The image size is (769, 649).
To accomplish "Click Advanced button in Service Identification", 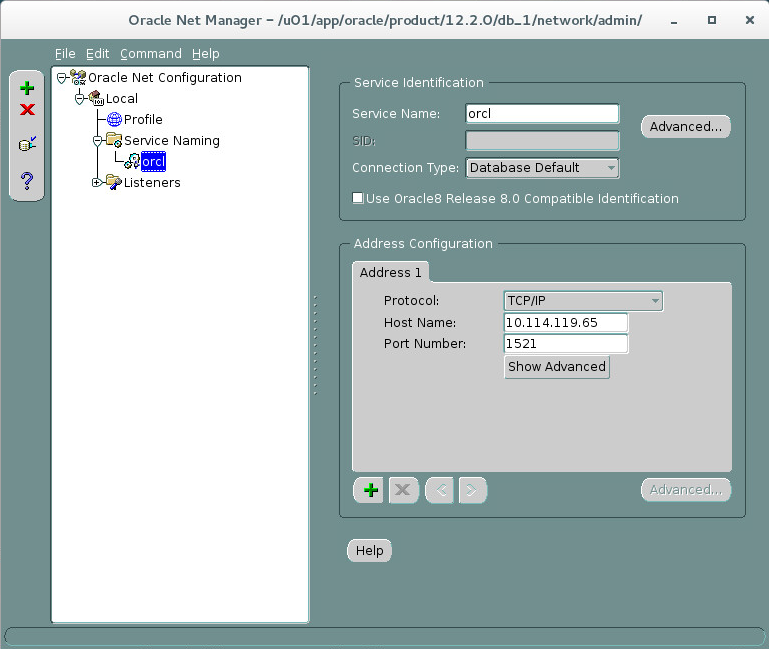I will [686, 127].
